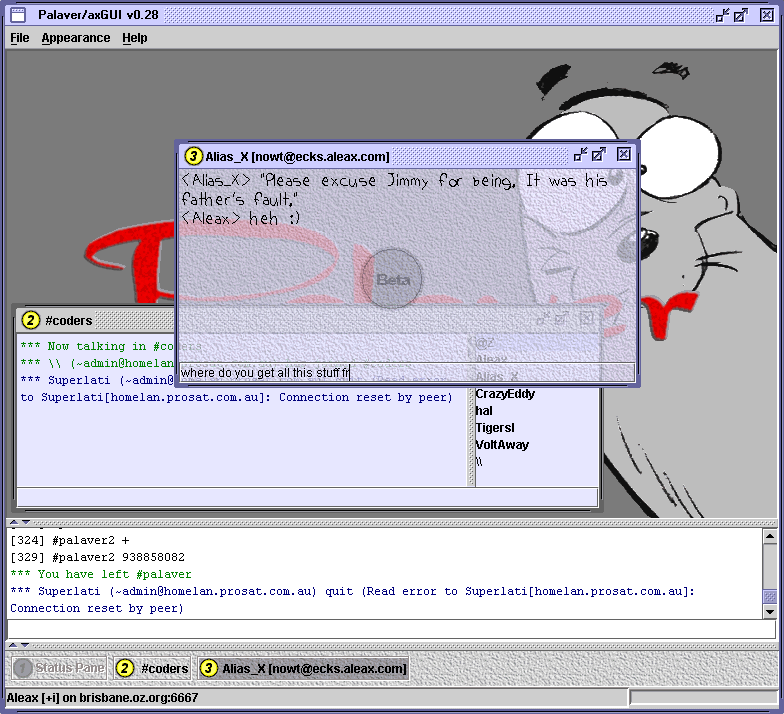Open the Help menu
Screen dimensions: 784x714
click(x=134, y=38)
